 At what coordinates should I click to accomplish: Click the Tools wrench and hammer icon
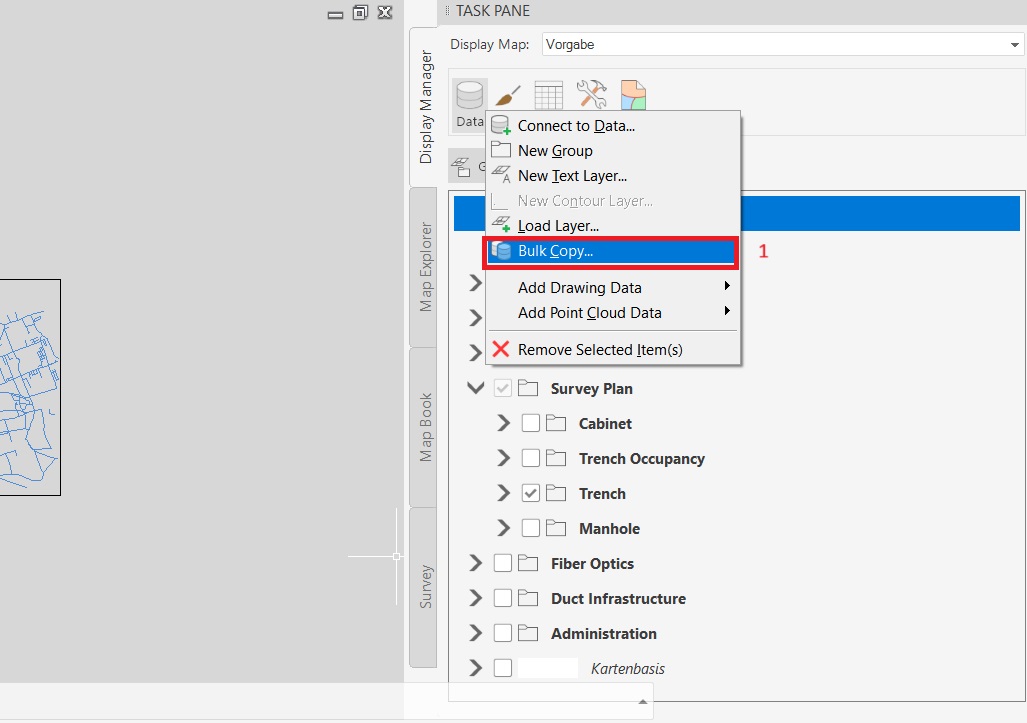pos(591,95)
